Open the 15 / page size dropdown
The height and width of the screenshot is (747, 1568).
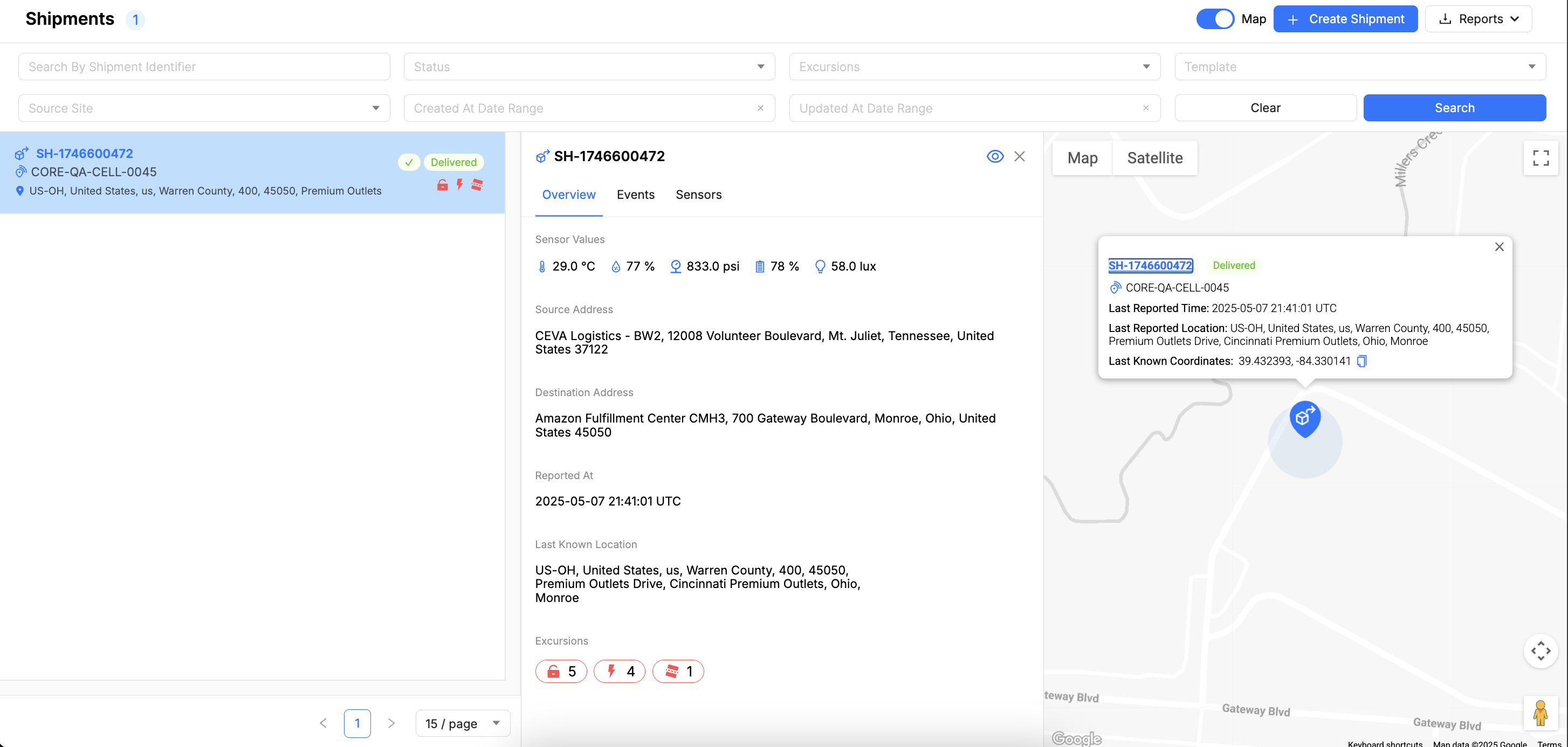pos(463,723)
